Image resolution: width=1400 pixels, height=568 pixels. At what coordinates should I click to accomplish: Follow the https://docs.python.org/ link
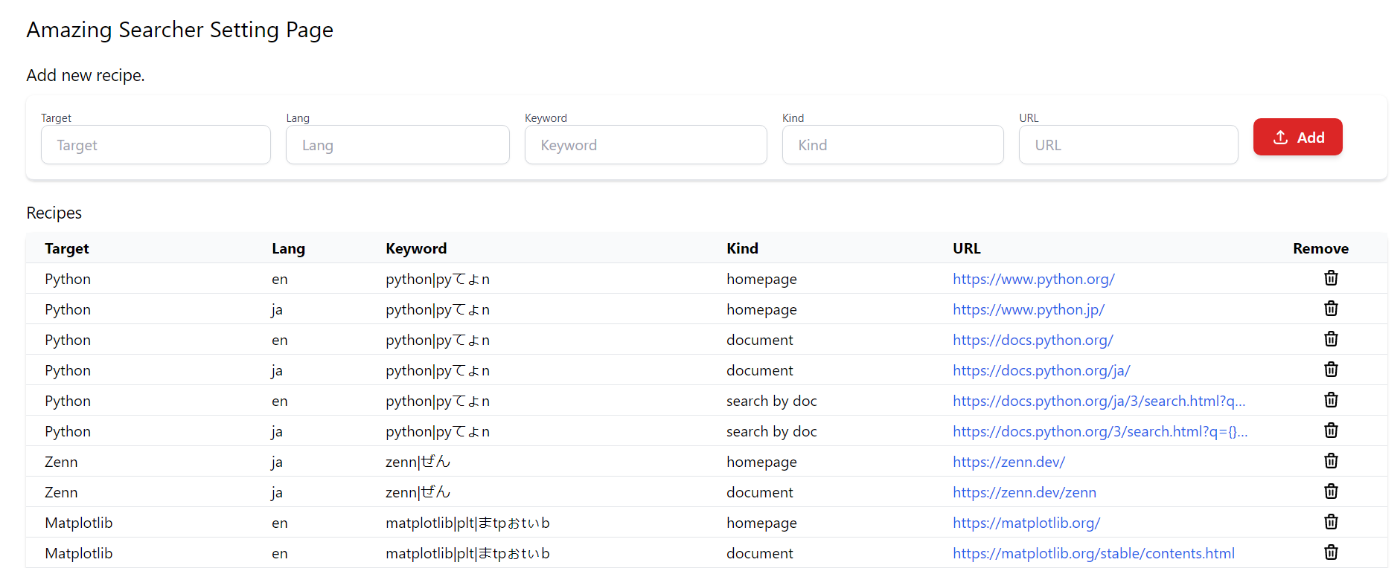[1033, 340]
